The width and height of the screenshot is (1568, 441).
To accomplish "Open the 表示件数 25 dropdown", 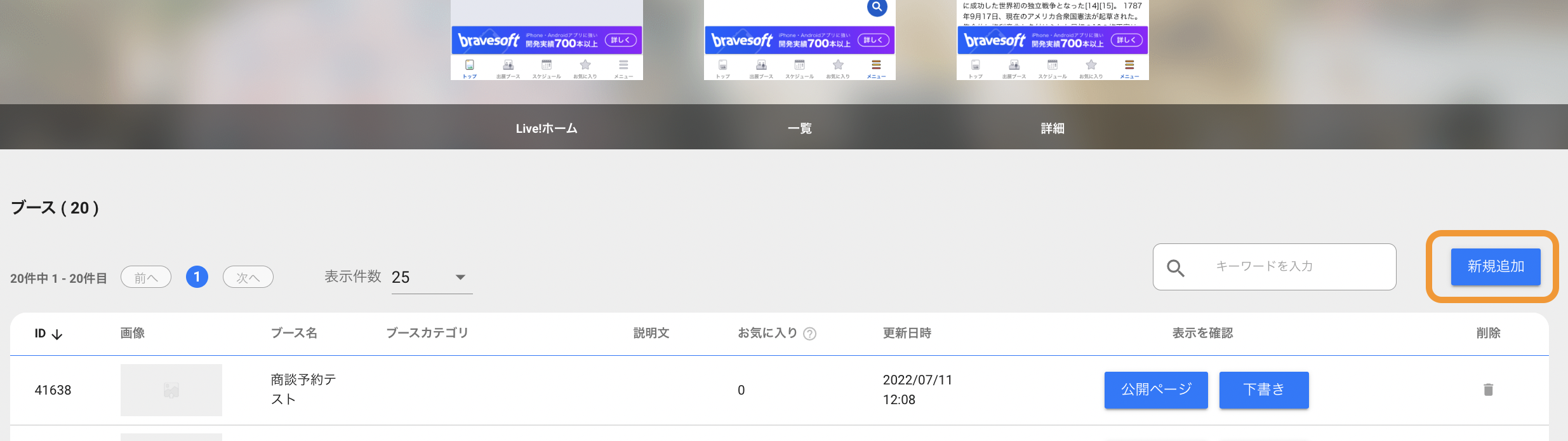I will click(432, 277).
